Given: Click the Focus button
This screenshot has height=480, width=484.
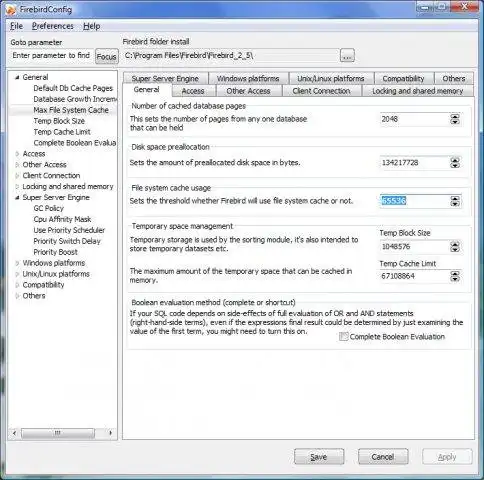Looking at the screenshot, I should pos(107,57).
